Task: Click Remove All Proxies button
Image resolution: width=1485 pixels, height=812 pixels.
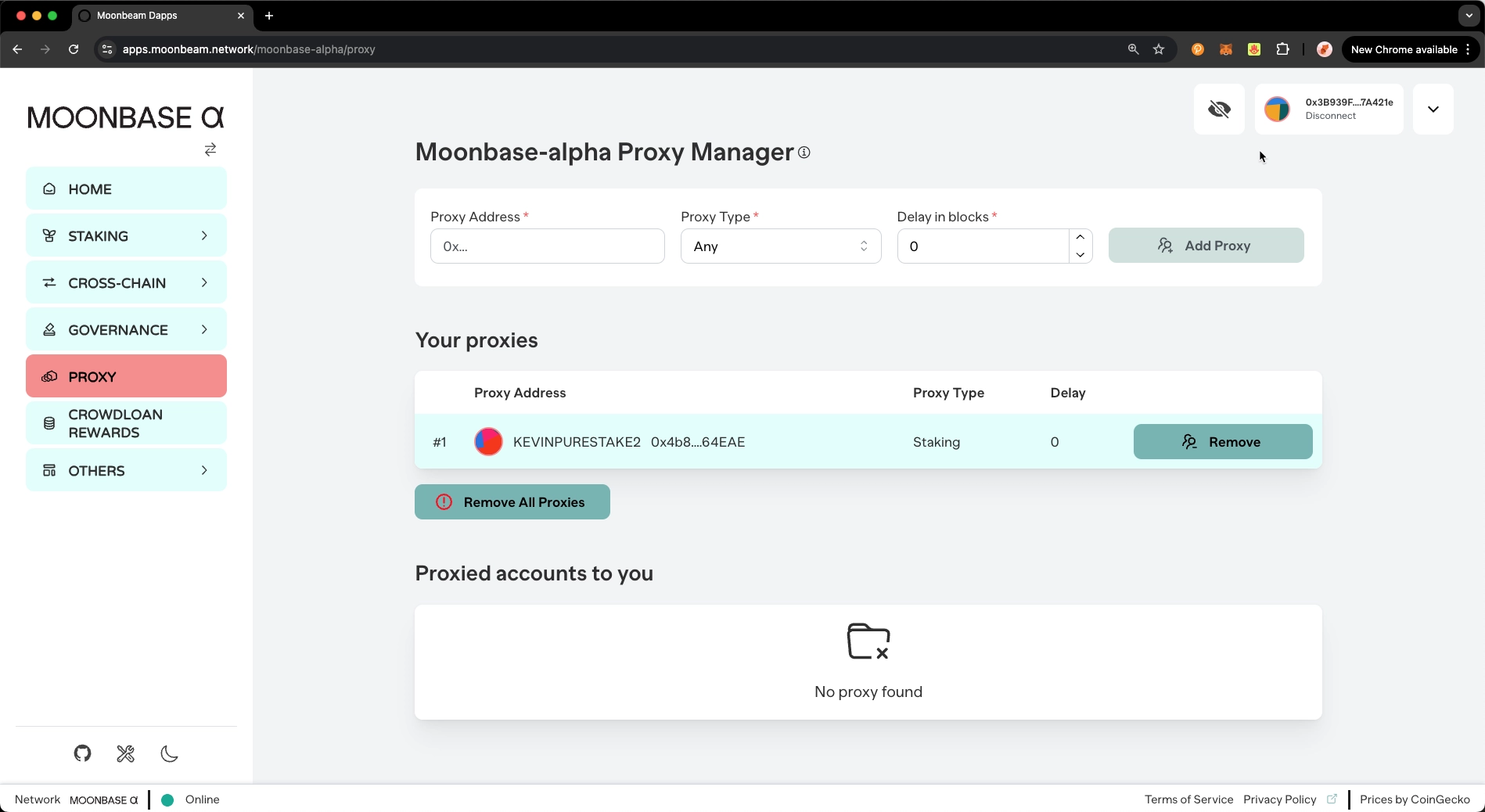Action: click(512, 502)
